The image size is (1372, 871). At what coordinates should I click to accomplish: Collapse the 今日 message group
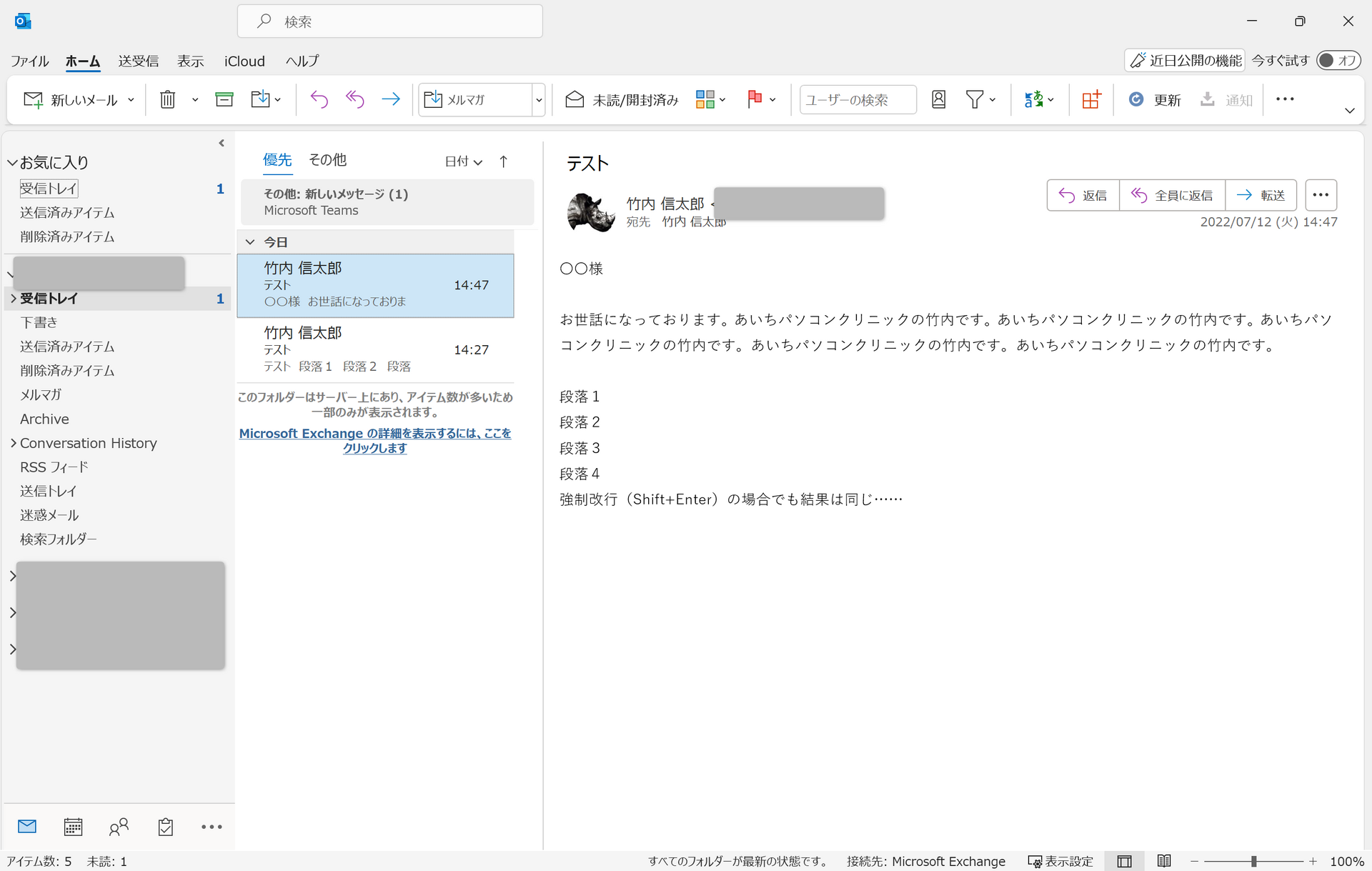tap(250, 242)
